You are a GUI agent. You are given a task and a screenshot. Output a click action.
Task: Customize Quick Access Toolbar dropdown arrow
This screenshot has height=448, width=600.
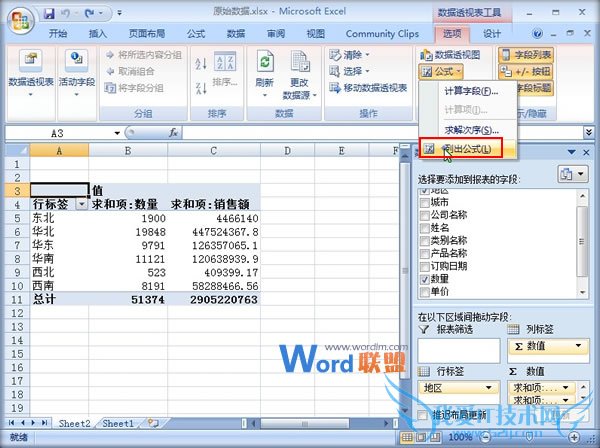click(119, 13)
